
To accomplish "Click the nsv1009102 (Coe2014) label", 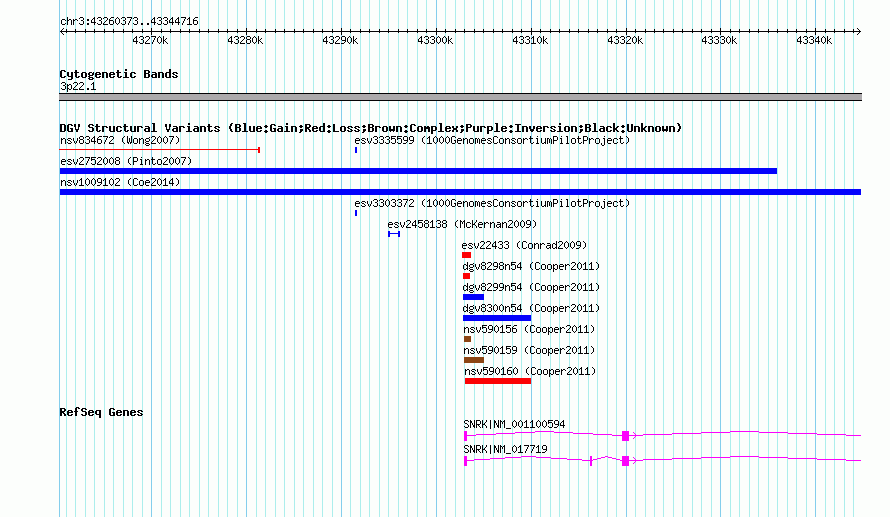I will coord(120,182).
